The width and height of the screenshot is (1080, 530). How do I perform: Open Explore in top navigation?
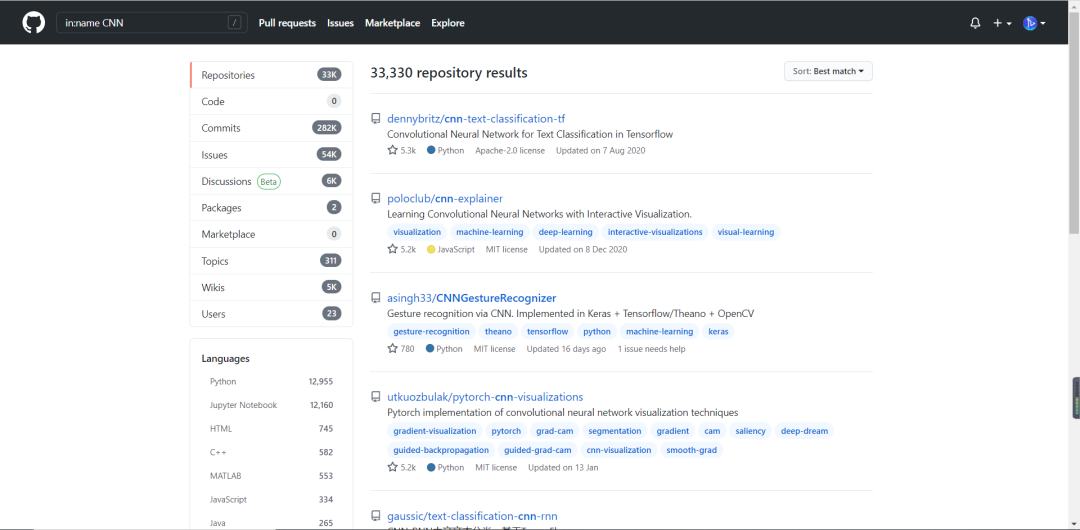click(x=448, y=23)
